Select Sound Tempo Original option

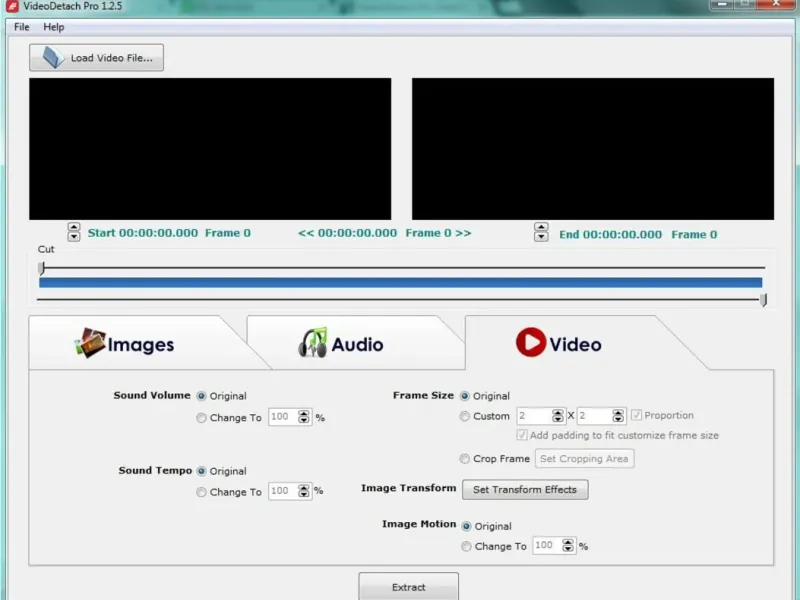(x=202, y=471)
